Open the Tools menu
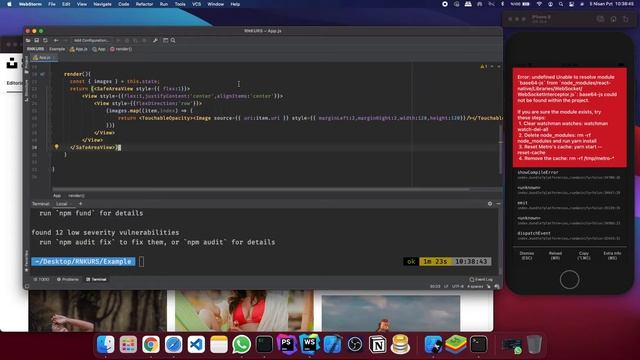Screen dimensions: 640x360 coord(180,4)
